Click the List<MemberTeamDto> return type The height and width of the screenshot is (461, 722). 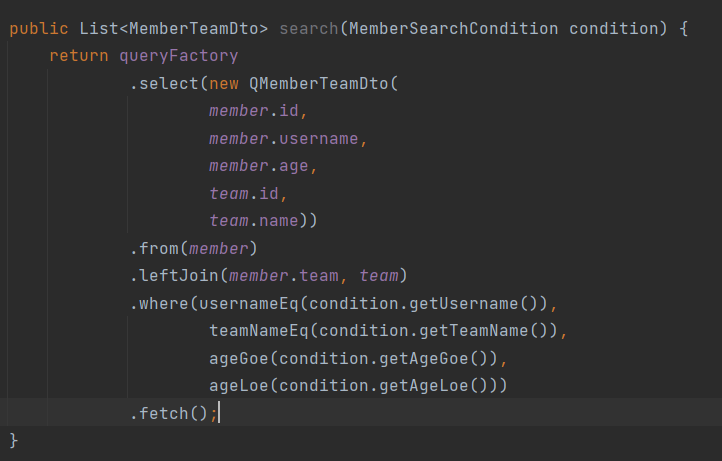point(174,29)
